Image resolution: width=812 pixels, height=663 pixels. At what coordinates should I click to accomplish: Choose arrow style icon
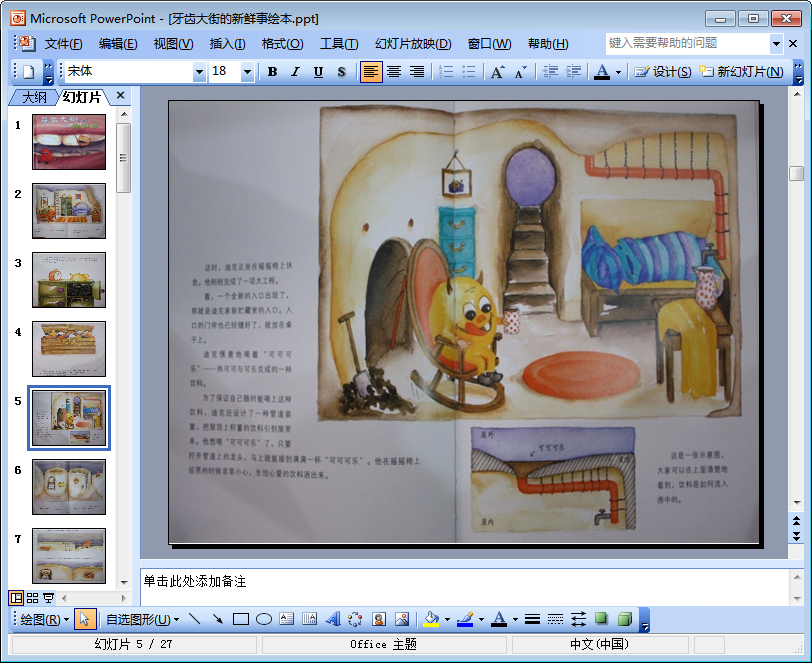pos(578,619)
